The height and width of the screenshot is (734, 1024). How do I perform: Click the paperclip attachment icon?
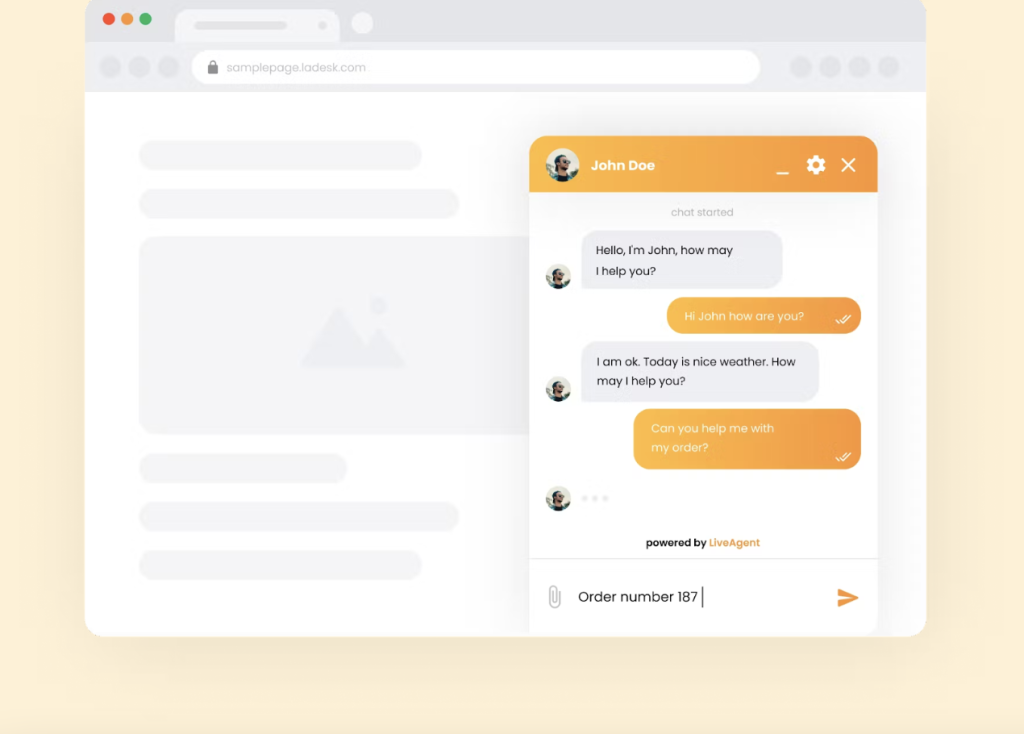pyautogui.click(x=554, y=597)
